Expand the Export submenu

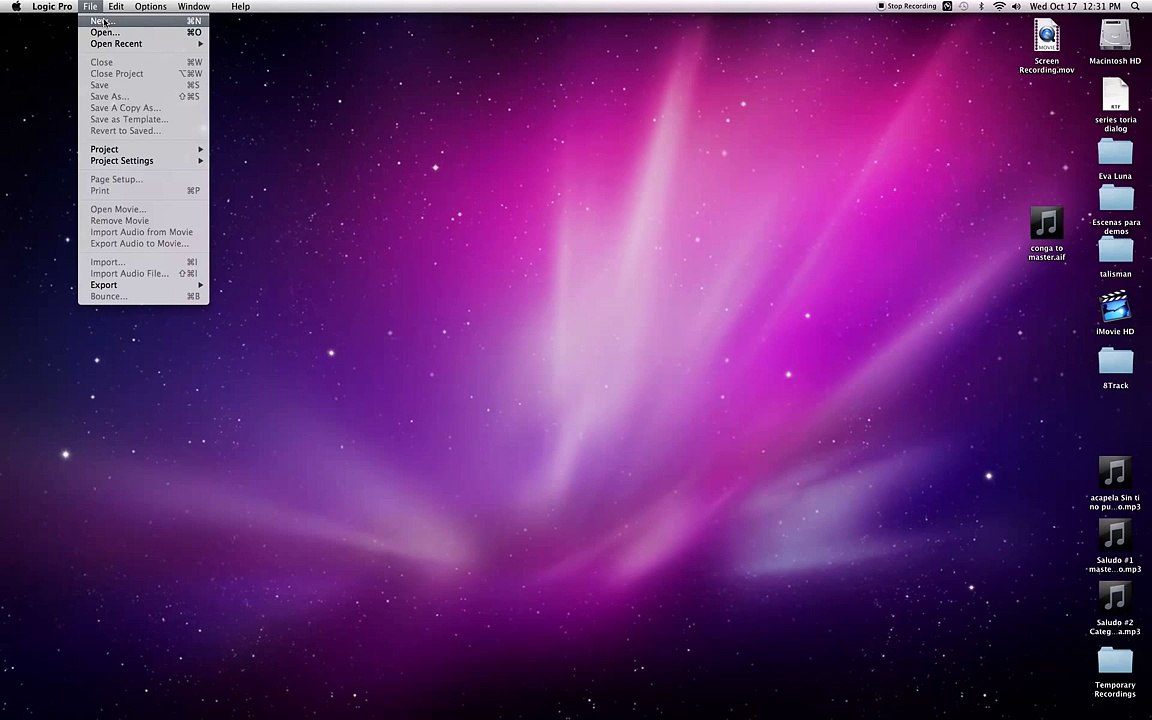(144, 285)
